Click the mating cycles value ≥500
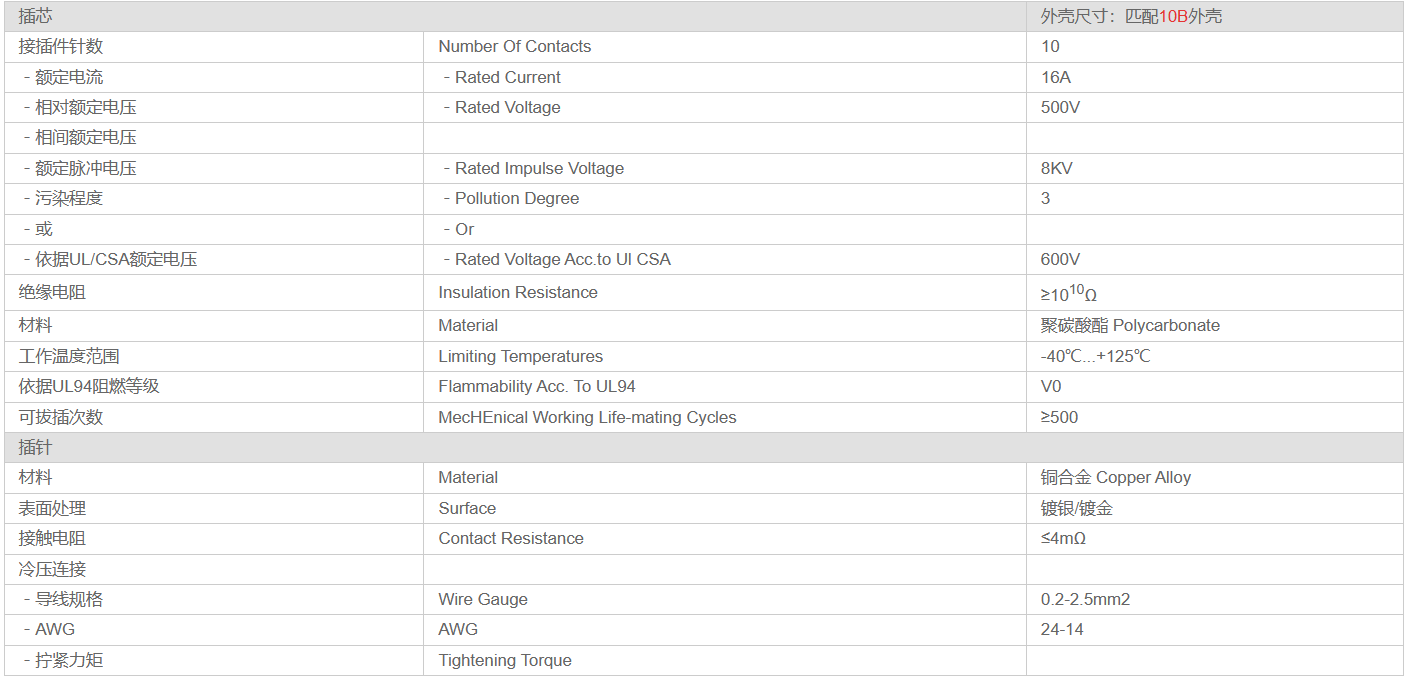Image resolution: width=1408 pixels, height=682 pixels. [x=1060, y=417]
